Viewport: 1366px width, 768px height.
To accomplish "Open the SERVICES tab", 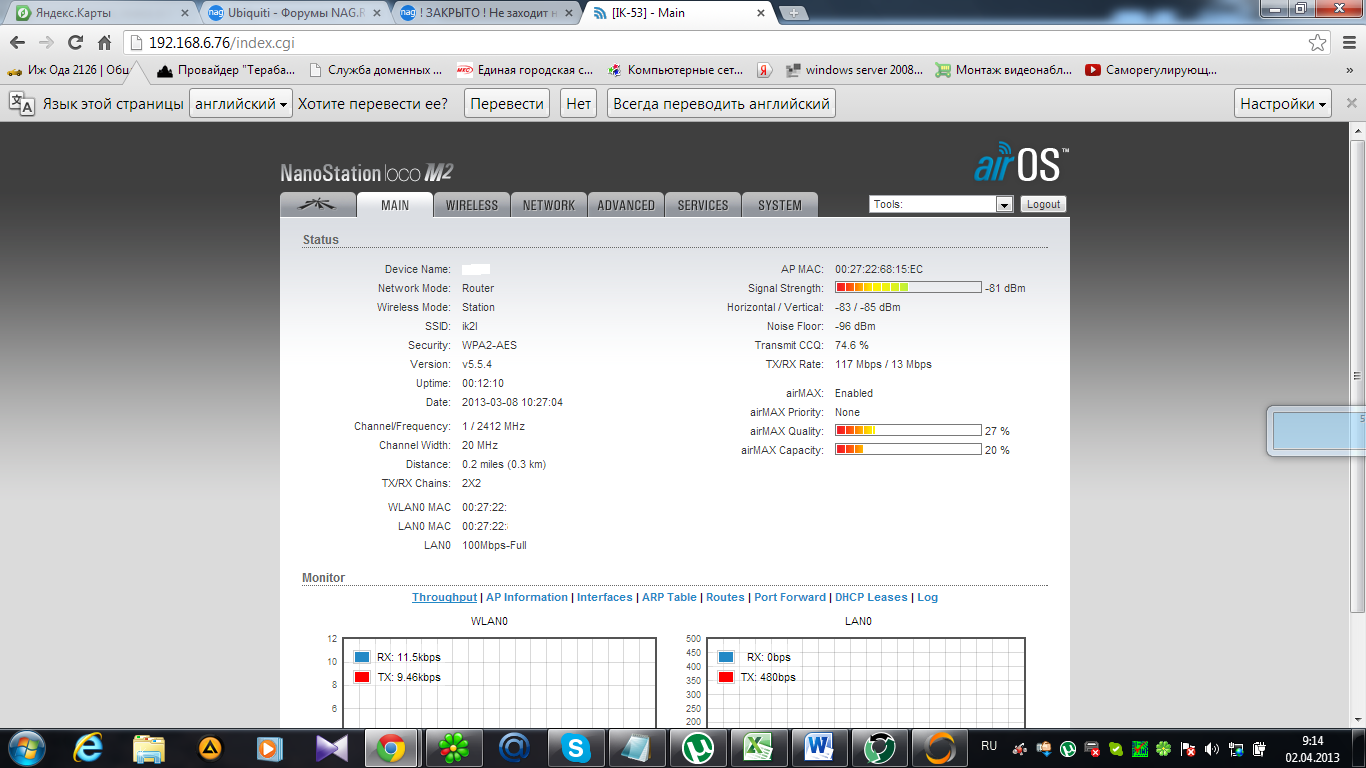I will click(703, 205).
